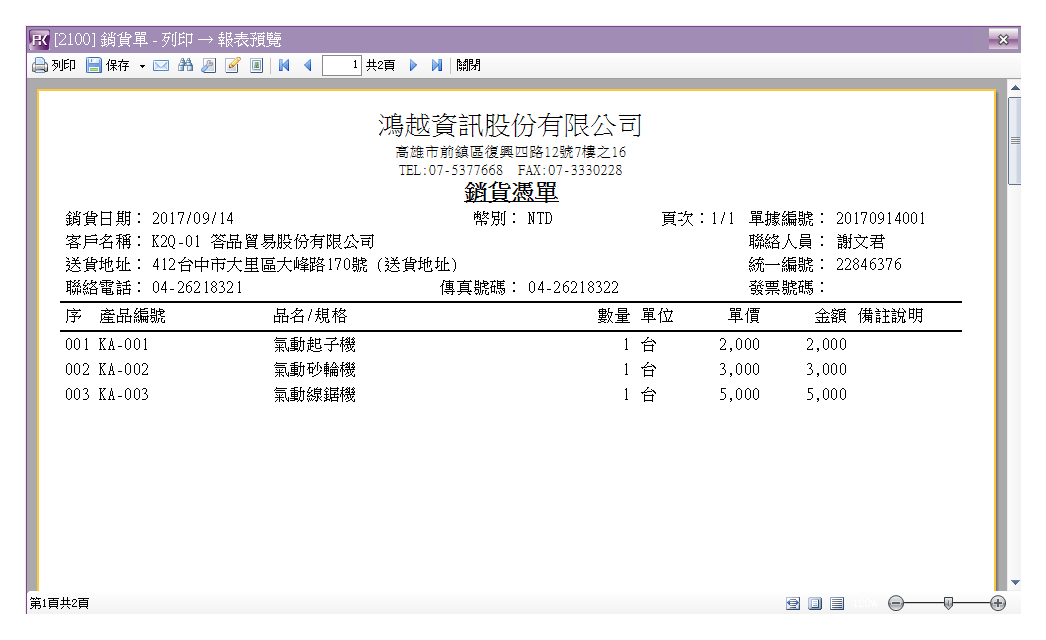
Task: Click the 發票號碼 invoice number label
Action: pyautogui.click(x=787, y=288)
